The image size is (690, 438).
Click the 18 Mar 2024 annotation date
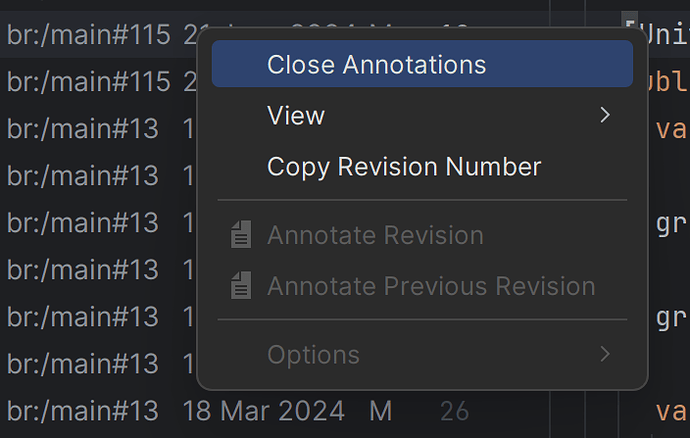[264, 411]
